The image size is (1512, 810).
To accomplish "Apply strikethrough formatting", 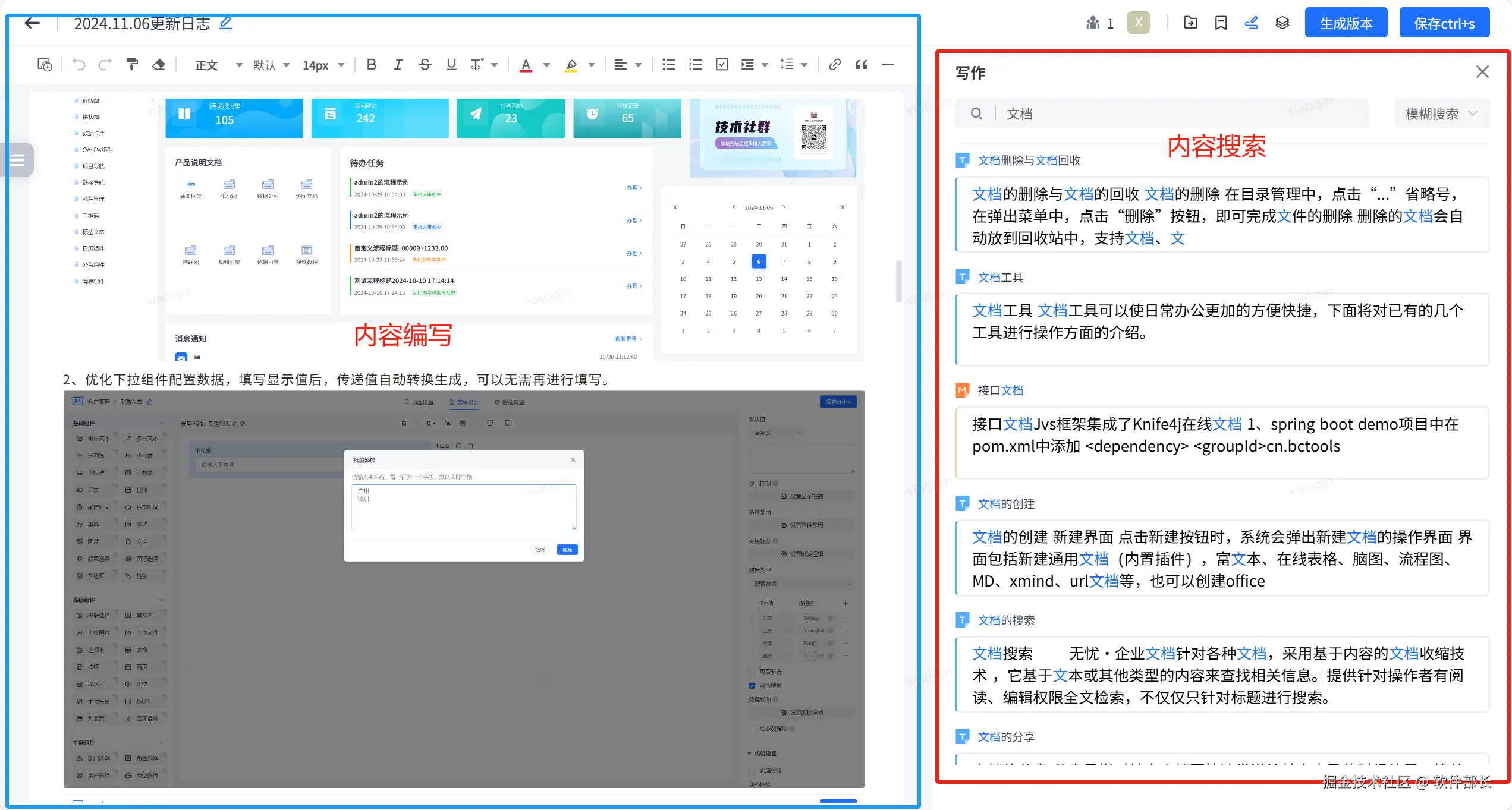I will [x=425, y=65].
